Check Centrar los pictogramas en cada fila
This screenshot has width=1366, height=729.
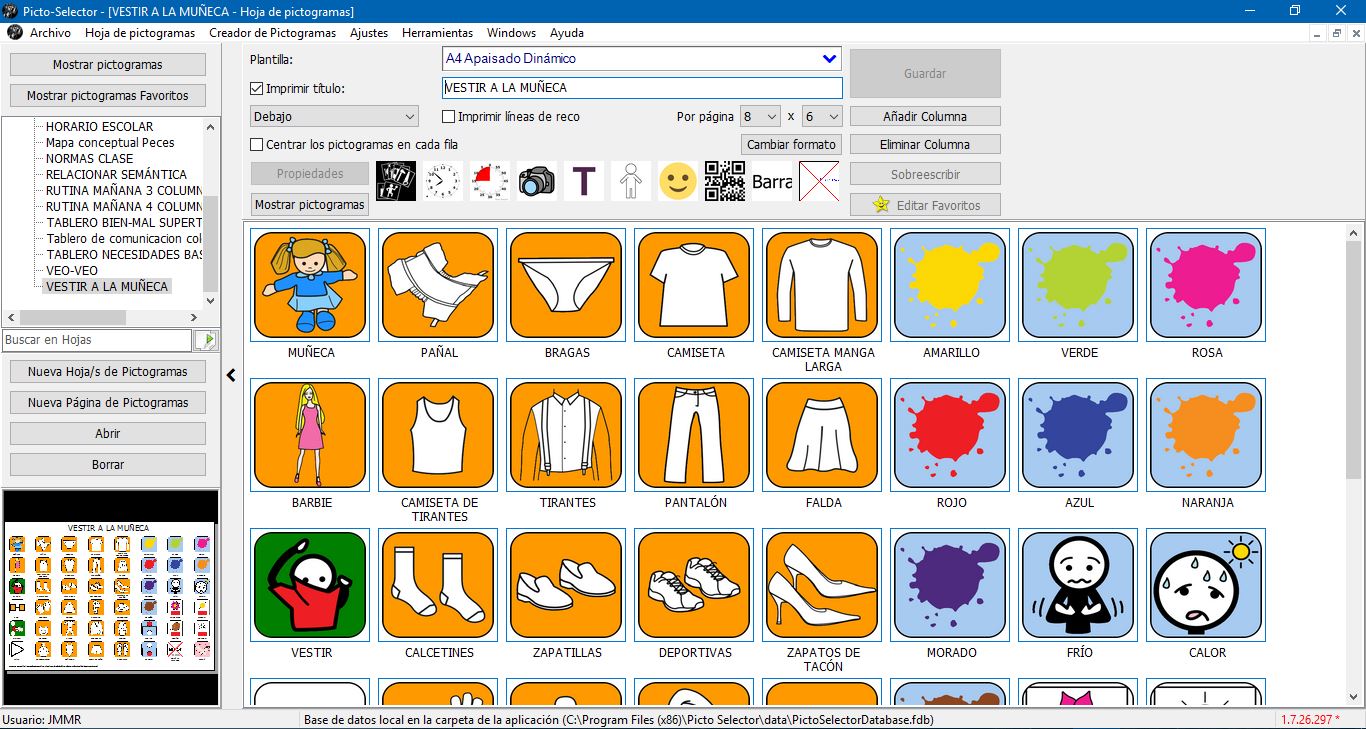click(257, 145)
